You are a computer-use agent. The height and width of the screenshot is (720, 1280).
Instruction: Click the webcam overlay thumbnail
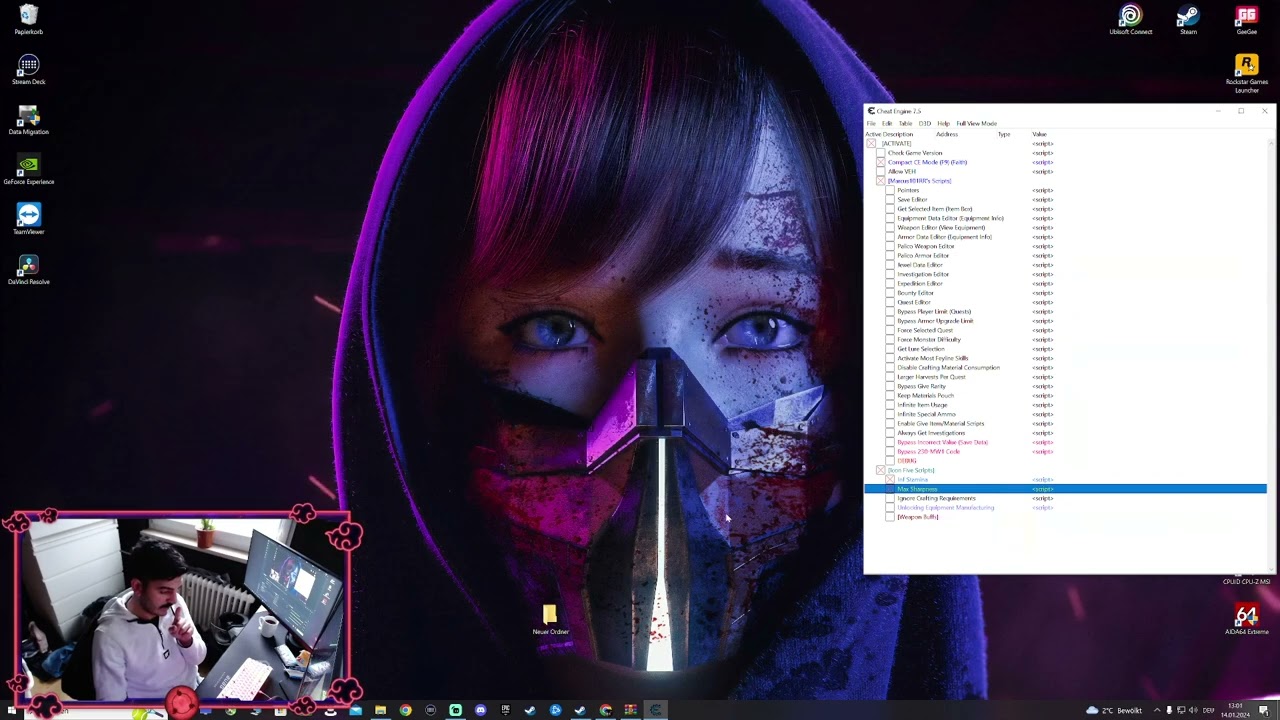[x=183, y=609]
